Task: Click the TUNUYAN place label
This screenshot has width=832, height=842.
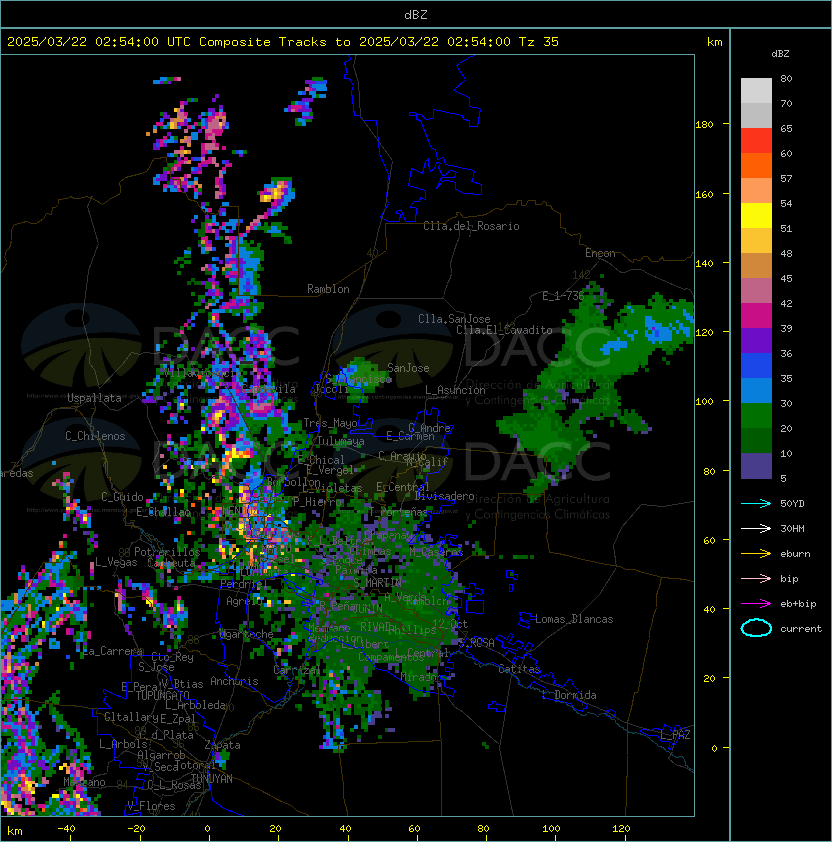Action: [212, 779]
